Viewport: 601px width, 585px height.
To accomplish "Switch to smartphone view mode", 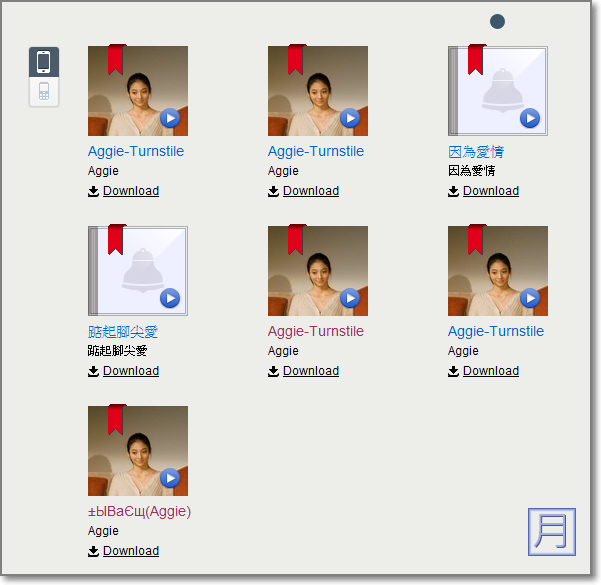I will 44,62.
